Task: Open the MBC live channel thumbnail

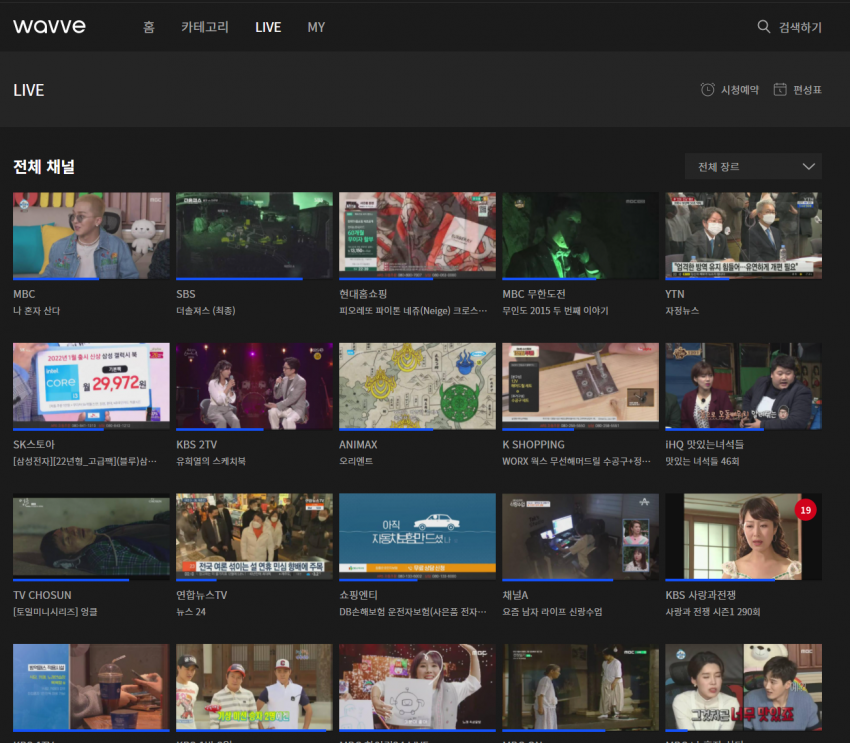Action: tap(91, 236)
